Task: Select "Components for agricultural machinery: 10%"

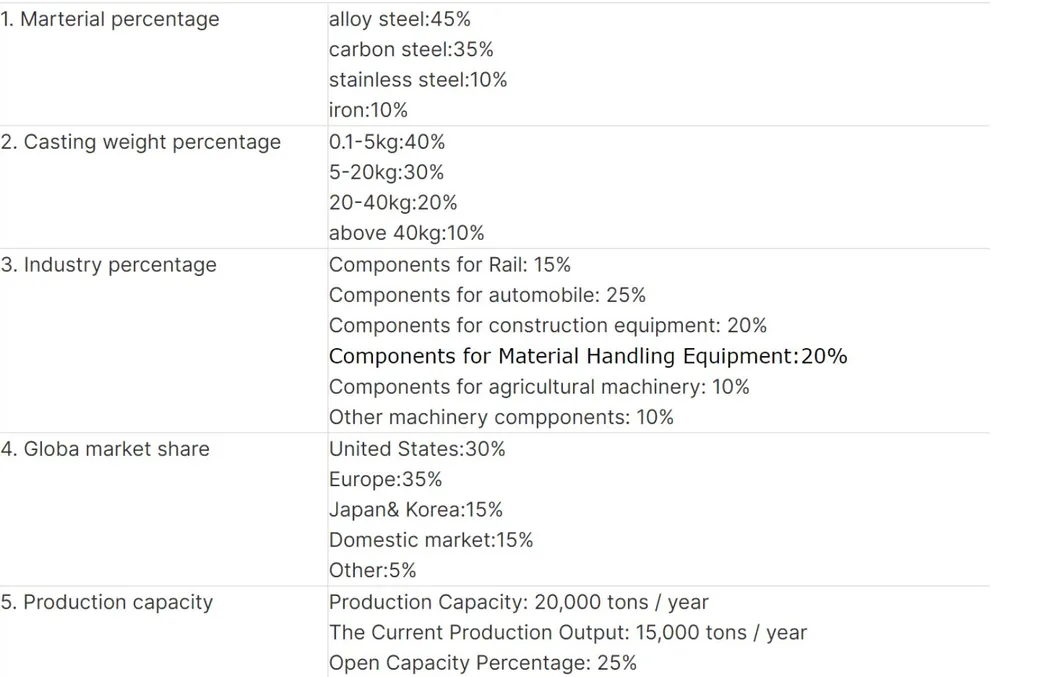Action: tap(539, 386)
